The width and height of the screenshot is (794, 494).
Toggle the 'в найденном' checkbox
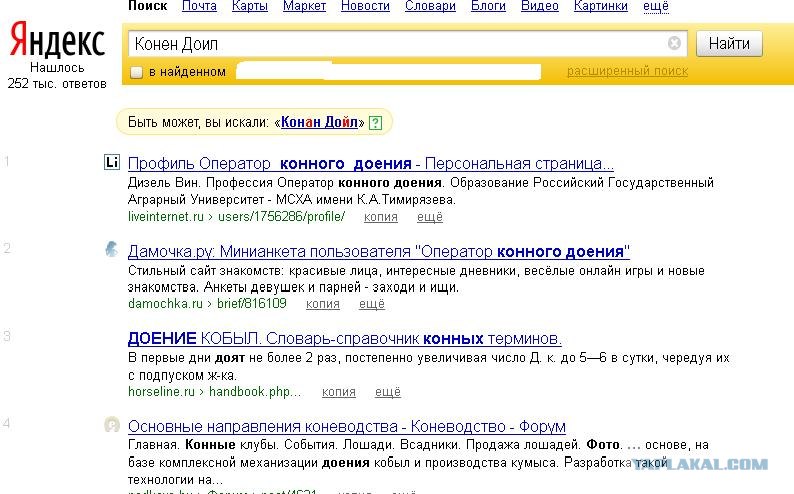136,72
